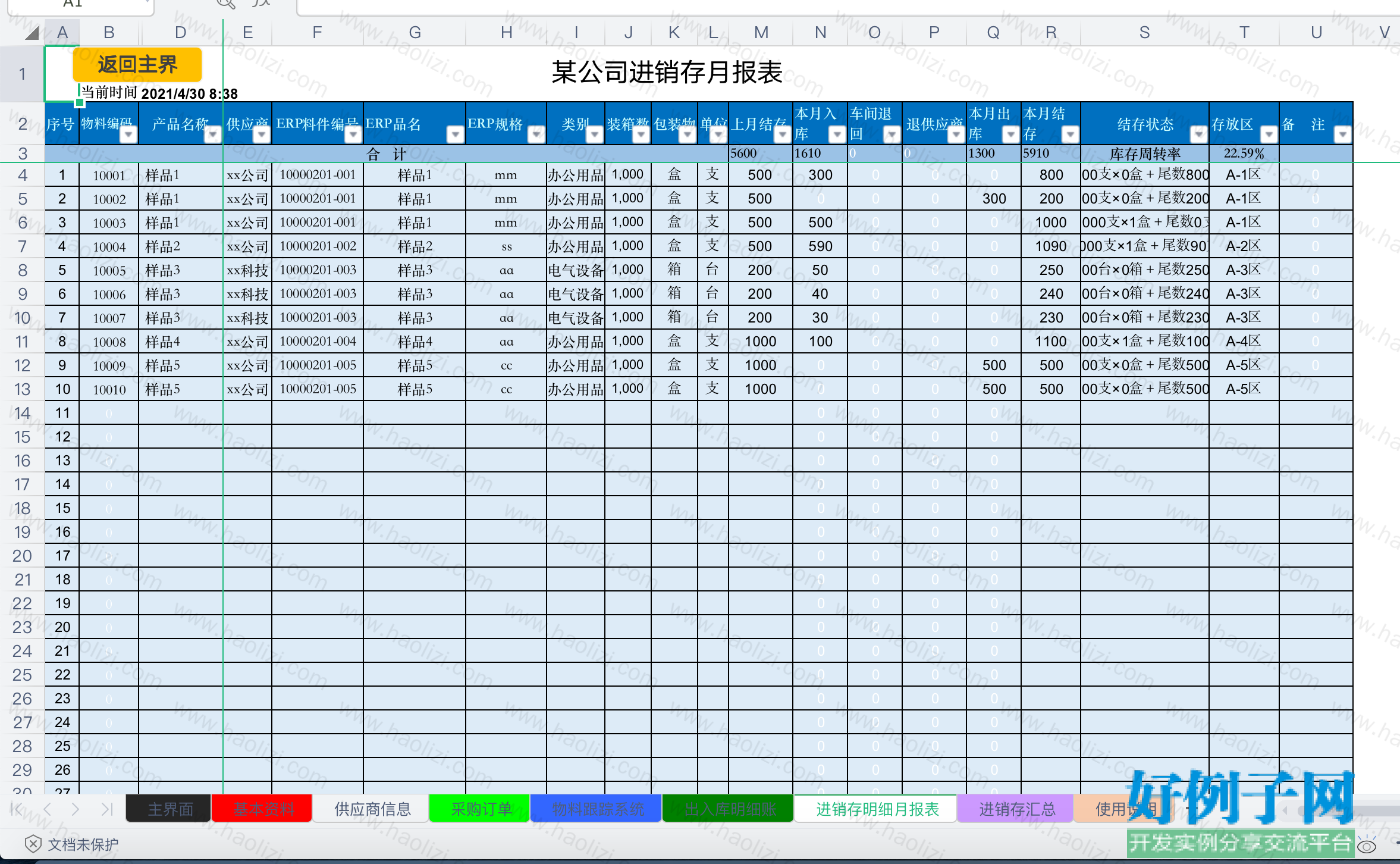
Task: Open the 物料编码 filter dropdown
Action: click(128, 134)
